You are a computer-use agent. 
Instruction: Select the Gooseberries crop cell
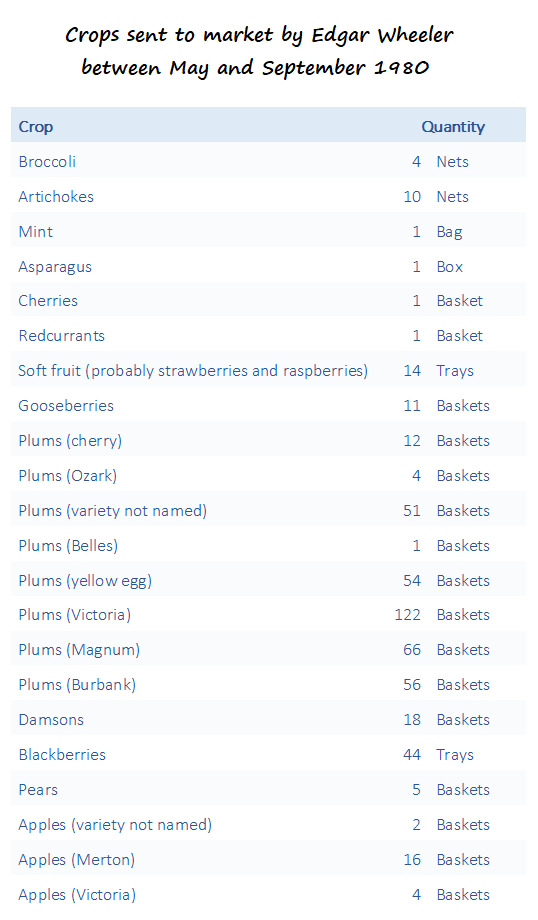tap(66, 405)
